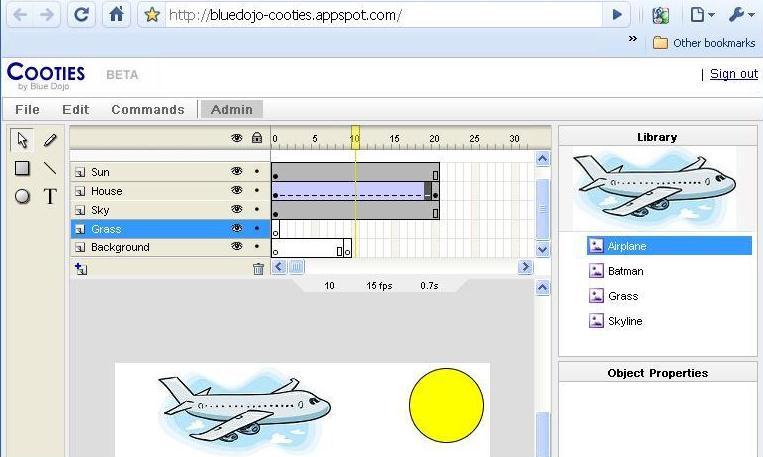763x457 pixels.
Task: Hide the House layer
Action: pos(236,190)
